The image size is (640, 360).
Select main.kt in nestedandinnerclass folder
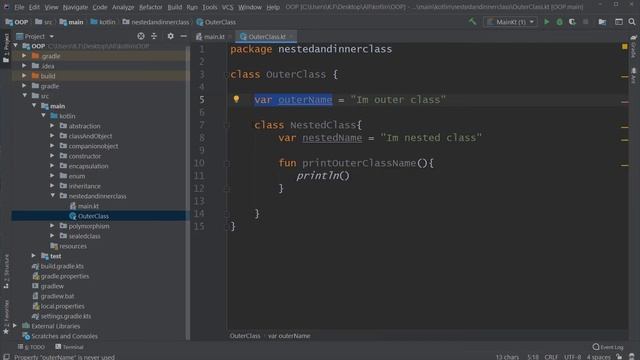click(x=88, y=206)
